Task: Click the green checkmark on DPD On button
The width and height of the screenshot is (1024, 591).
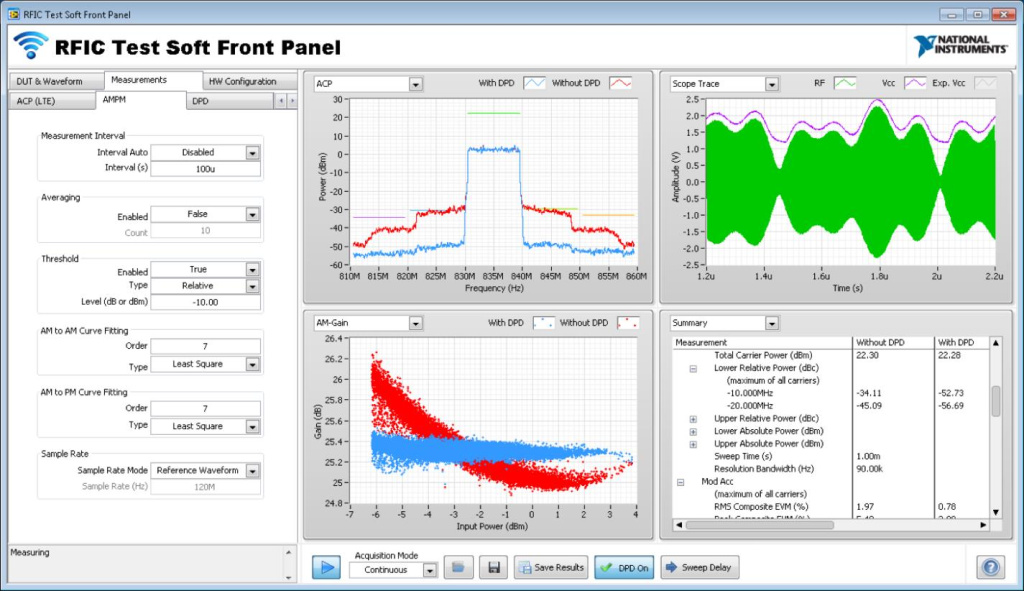Action: (x=606, y=567)
